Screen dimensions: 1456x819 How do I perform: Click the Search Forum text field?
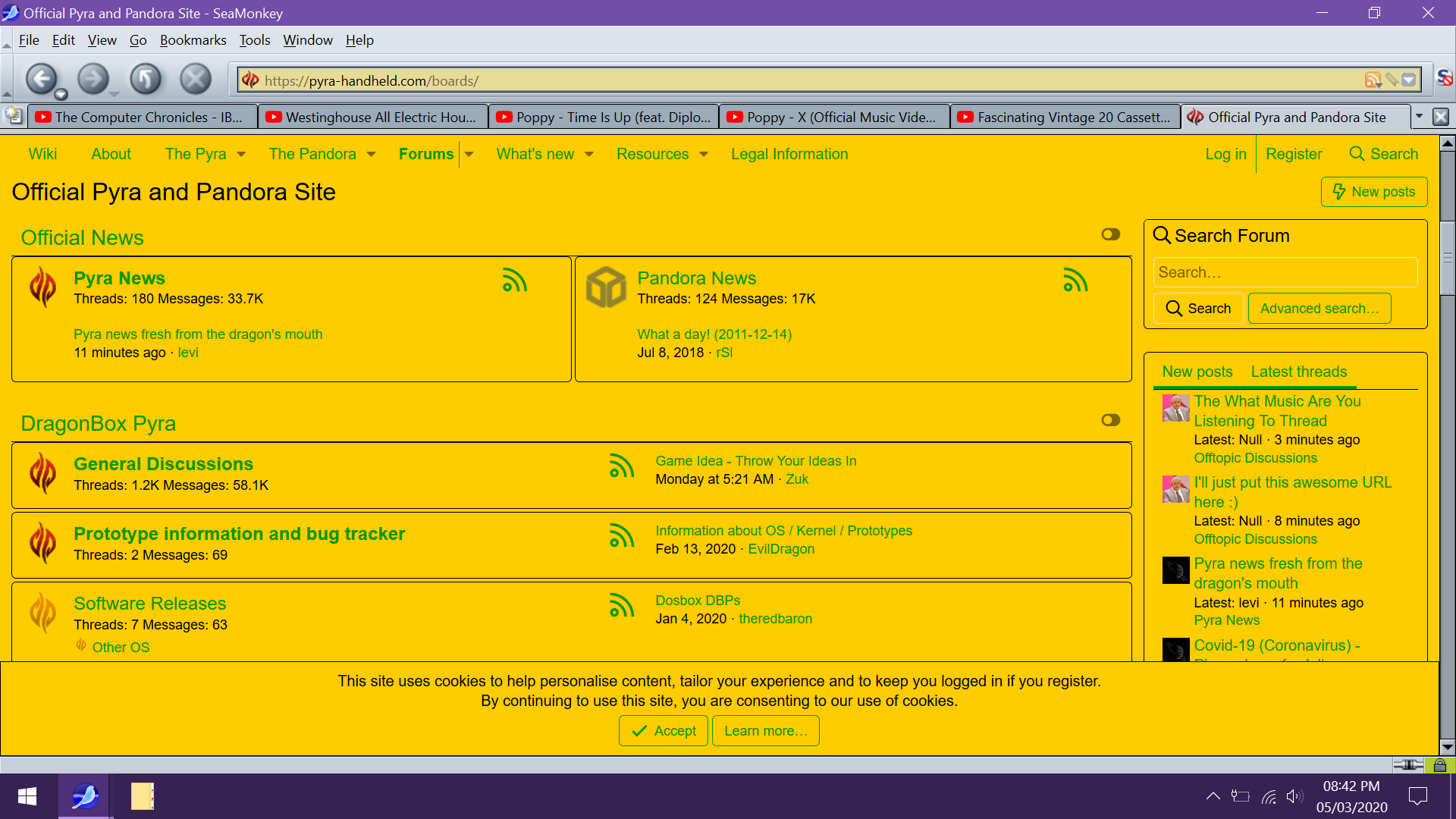click(1285, 272)
